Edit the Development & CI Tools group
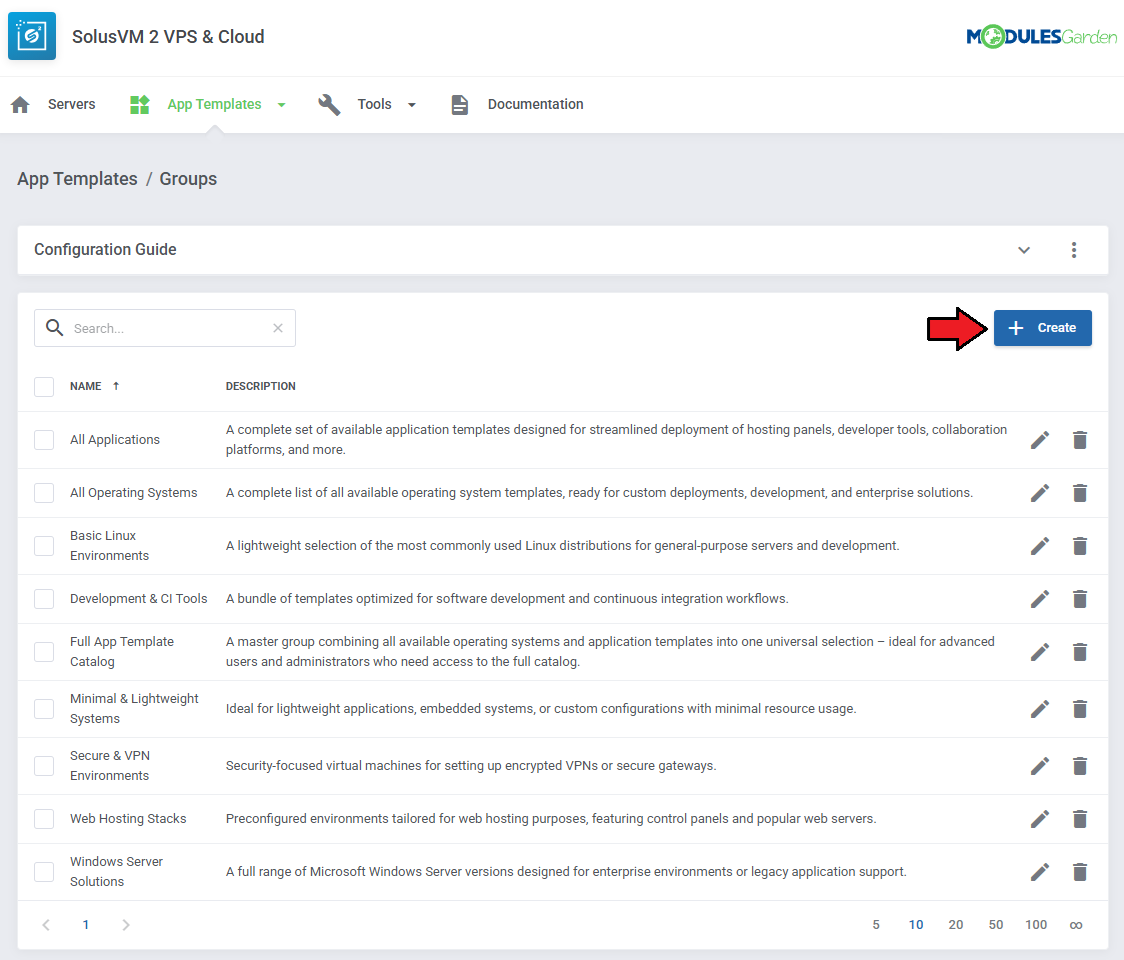Viewport: 1124px width, 960px height. tap(1039, 599)
